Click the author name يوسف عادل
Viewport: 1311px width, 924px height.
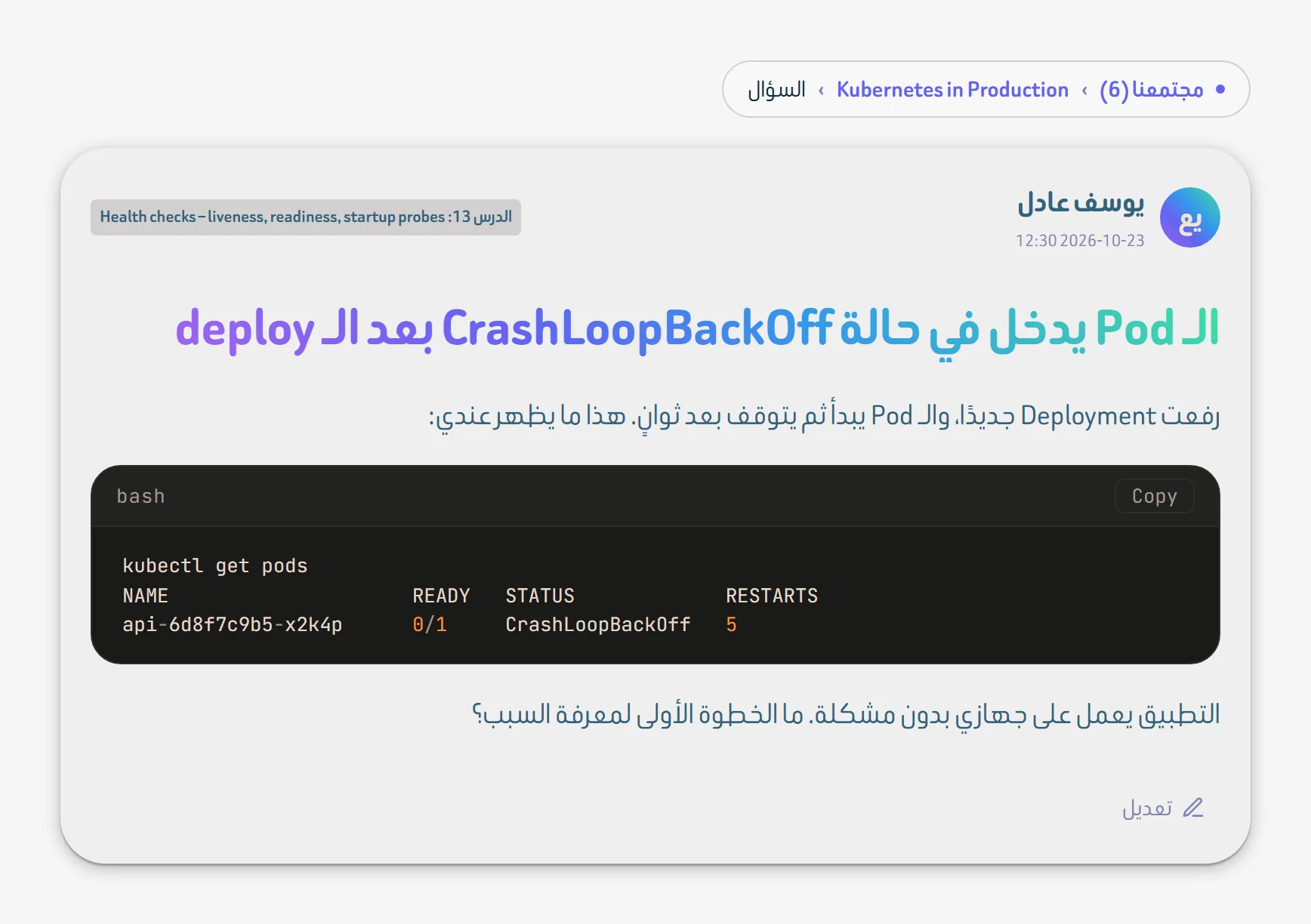[1081, 202]
